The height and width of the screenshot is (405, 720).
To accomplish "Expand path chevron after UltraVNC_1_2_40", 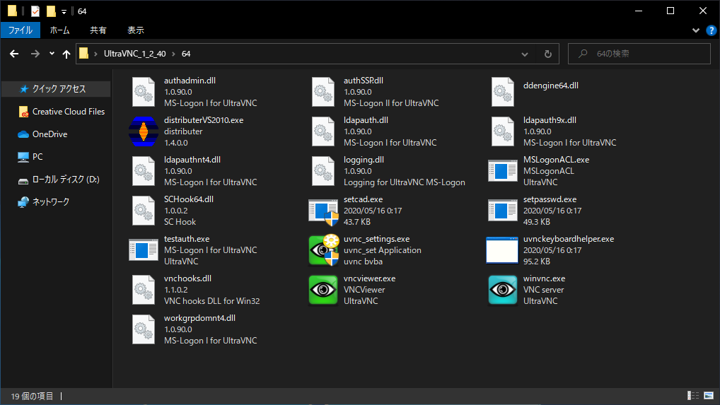I will tap(174, 54).
